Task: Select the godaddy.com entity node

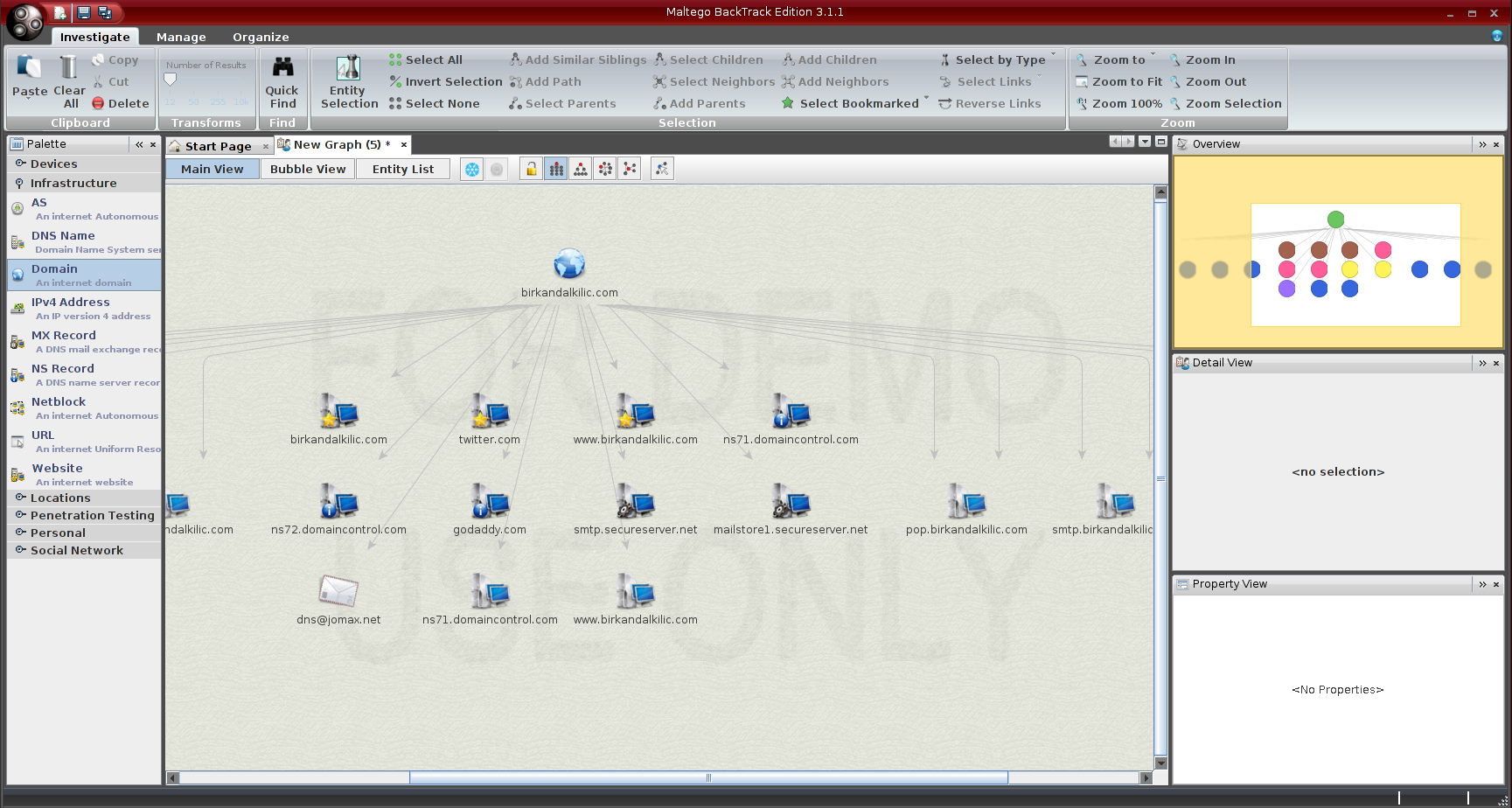Action: (490, 501)
